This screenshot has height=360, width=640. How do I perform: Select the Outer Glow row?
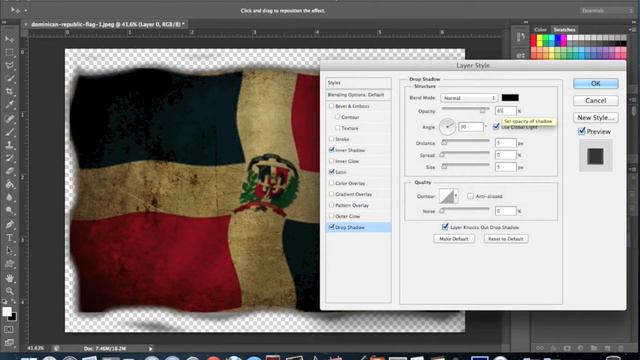click(358, 216)
